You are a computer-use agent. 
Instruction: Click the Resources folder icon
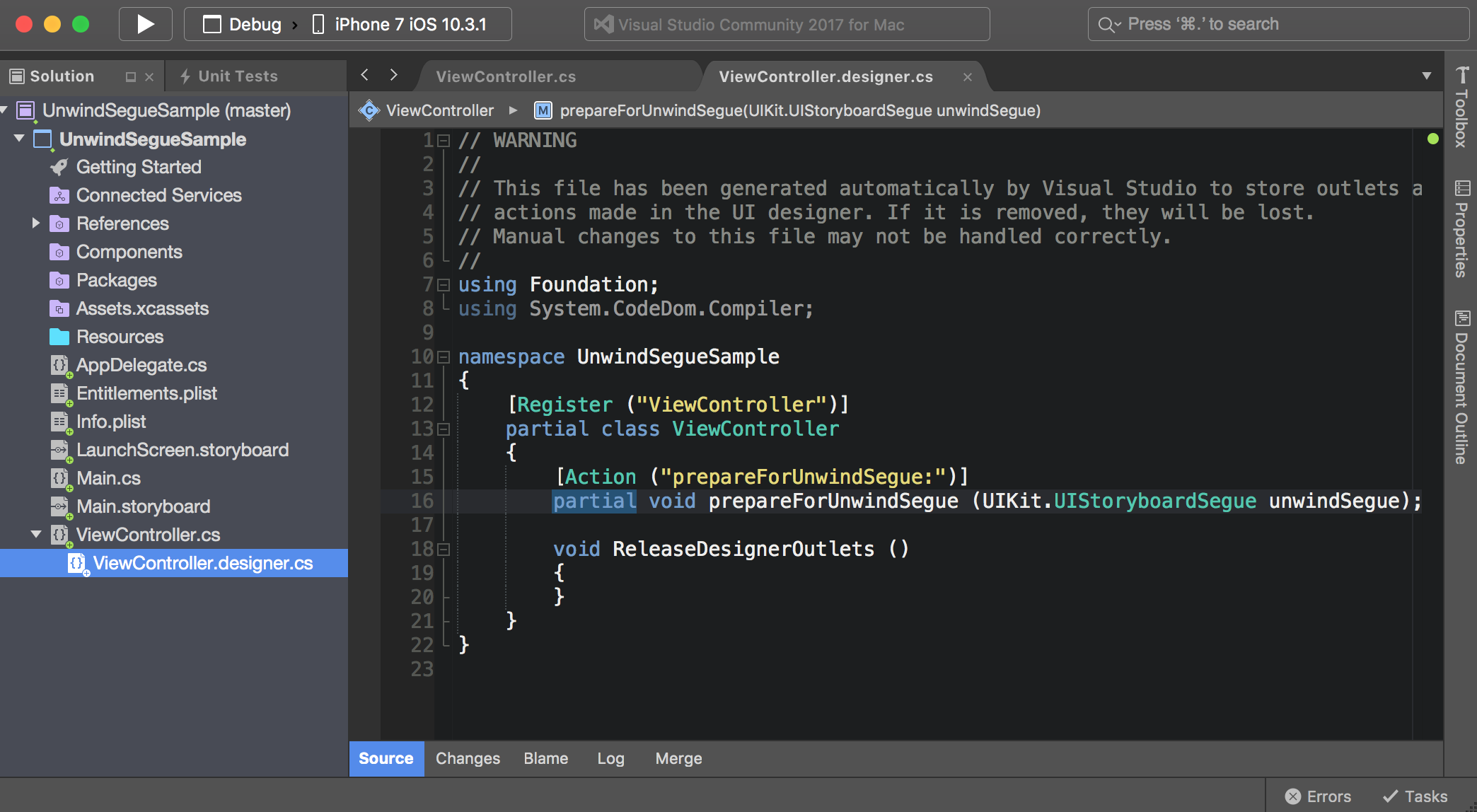click(59, 337)
